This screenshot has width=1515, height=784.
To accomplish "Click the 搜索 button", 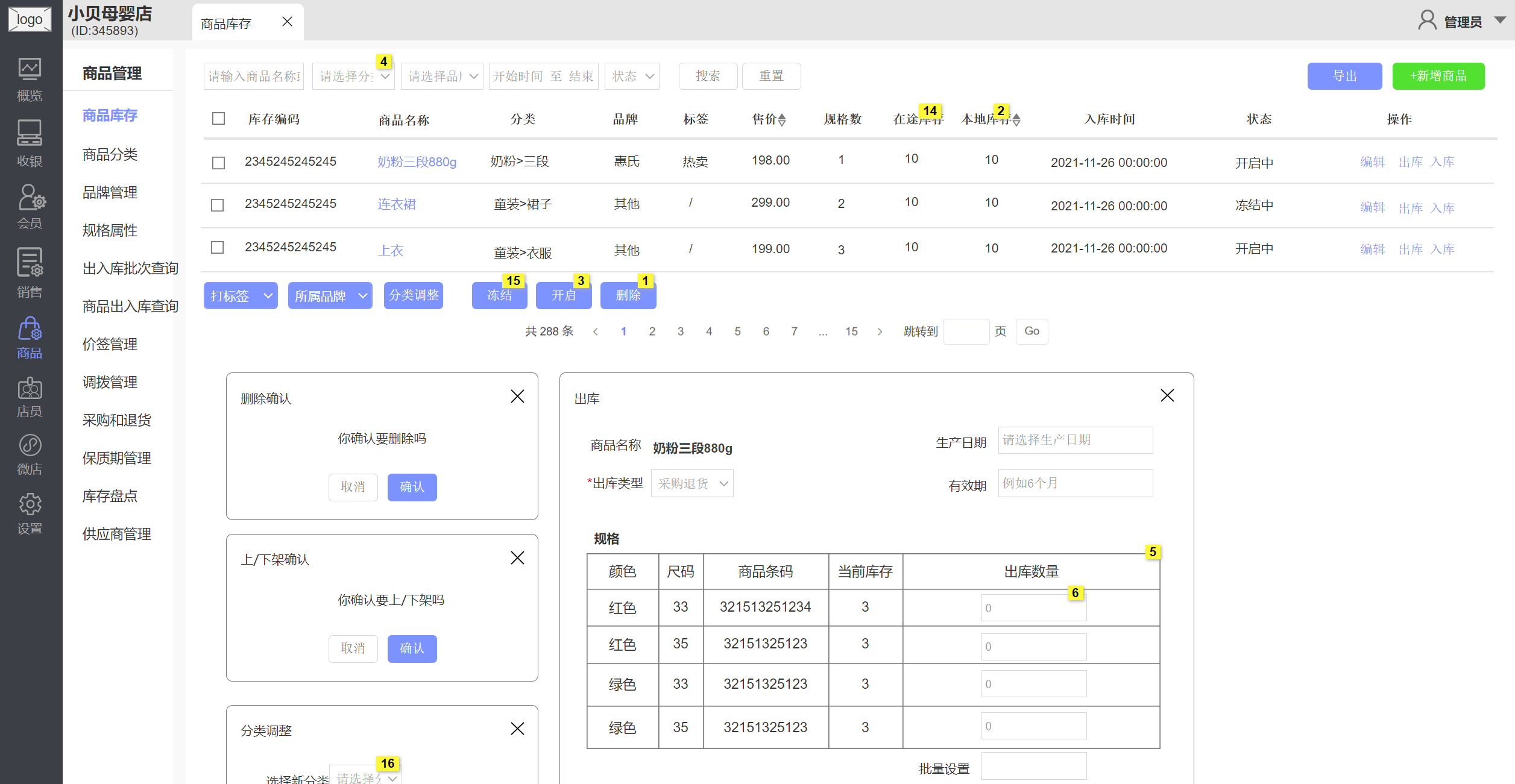I will point(708,76).
